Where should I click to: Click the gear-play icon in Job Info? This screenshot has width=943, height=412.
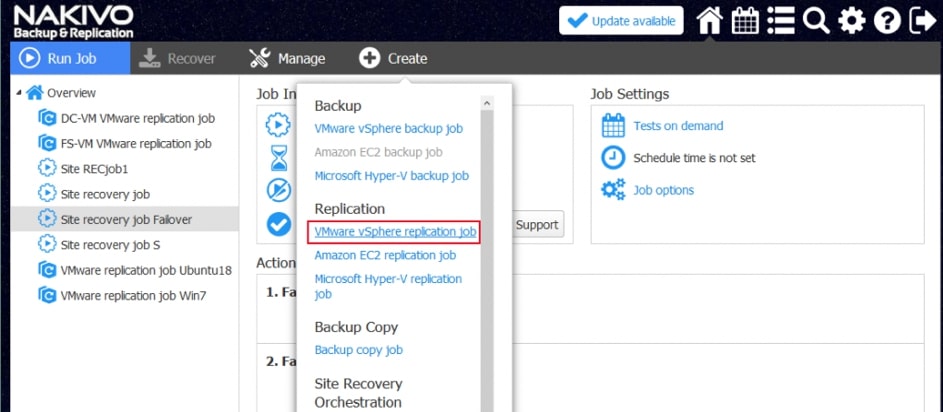(278, 125)
